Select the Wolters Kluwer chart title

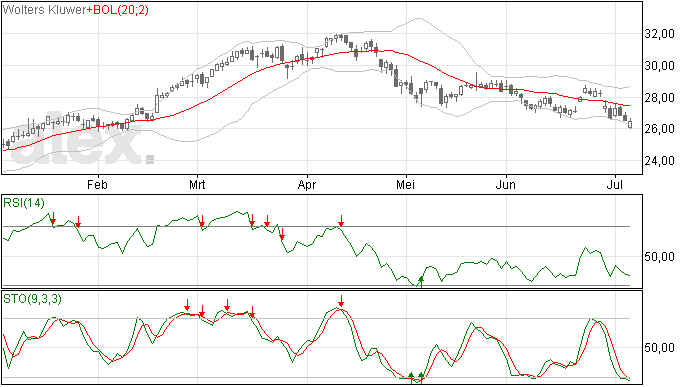coord(44,10)
